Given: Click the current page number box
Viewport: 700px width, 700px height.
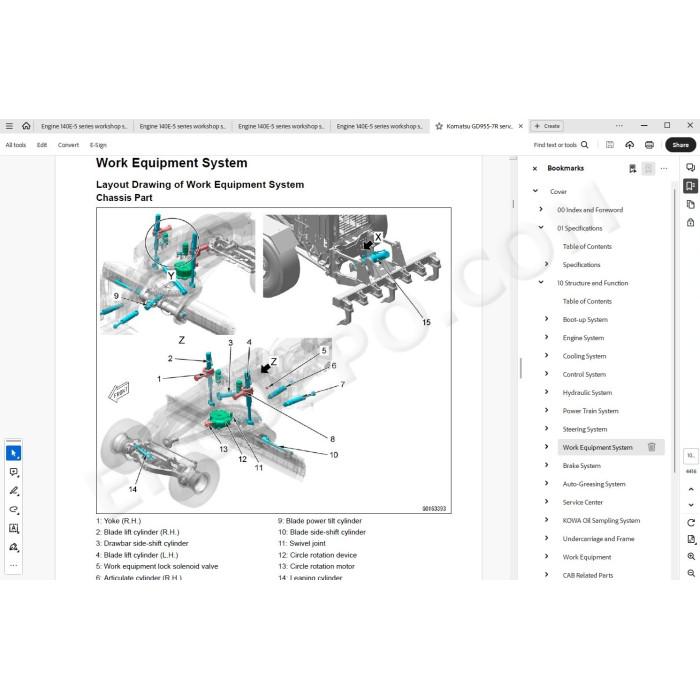Looking at the screenshot, I should pos(691,456).
